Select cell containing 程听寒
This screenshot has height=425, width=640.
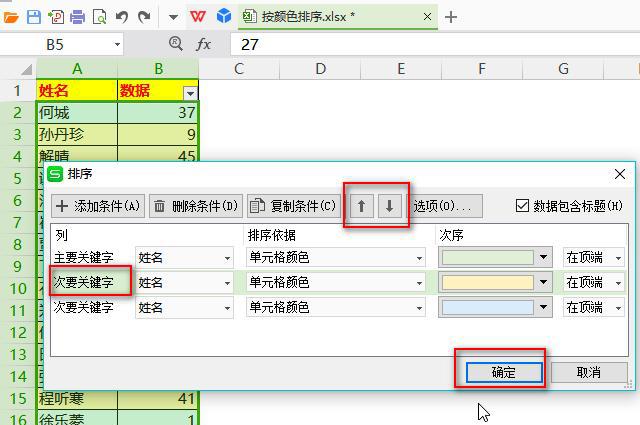click(77, 398)
